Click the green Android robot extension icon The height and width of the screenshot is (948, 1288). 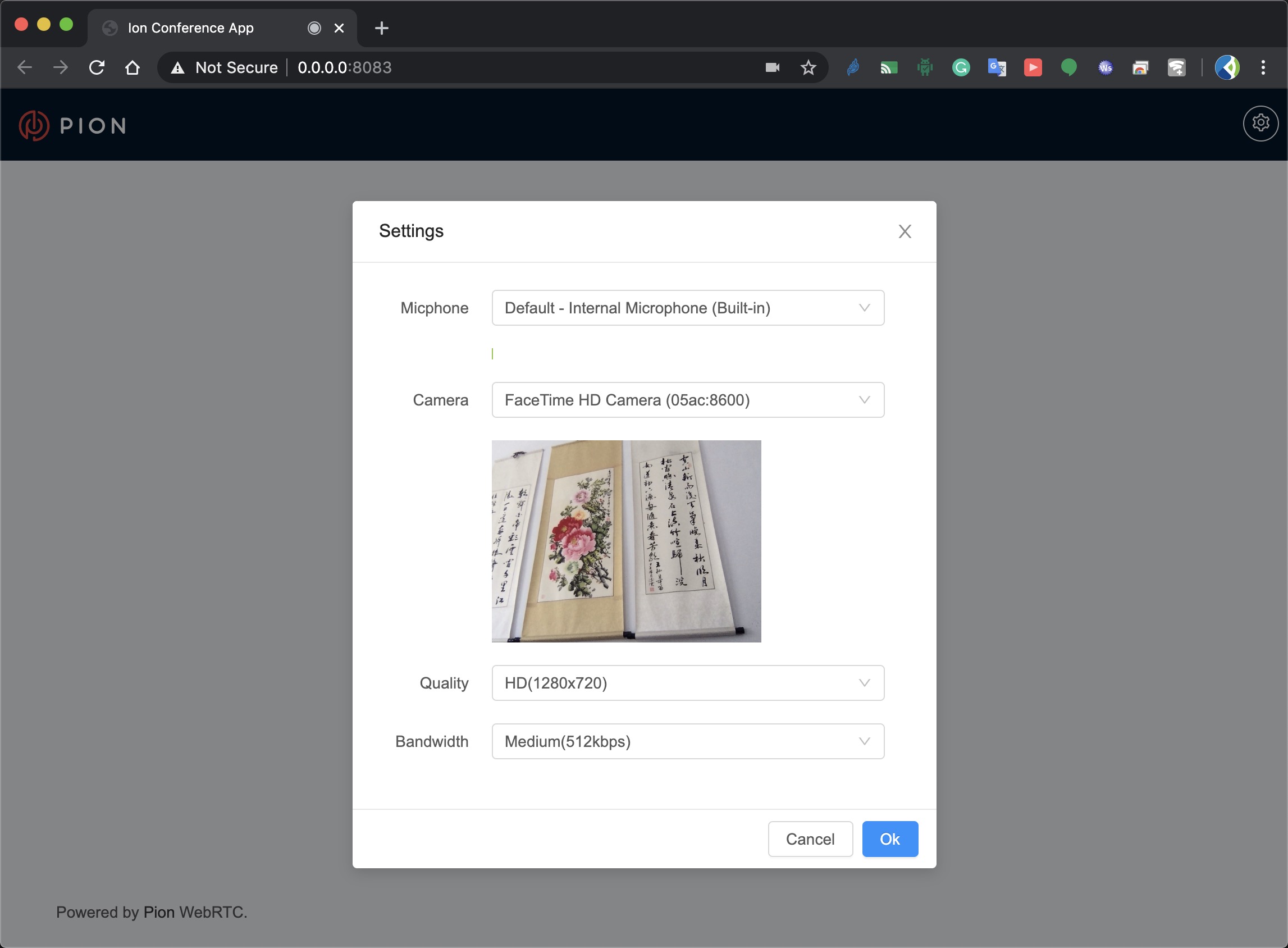(x=924, y=68)
